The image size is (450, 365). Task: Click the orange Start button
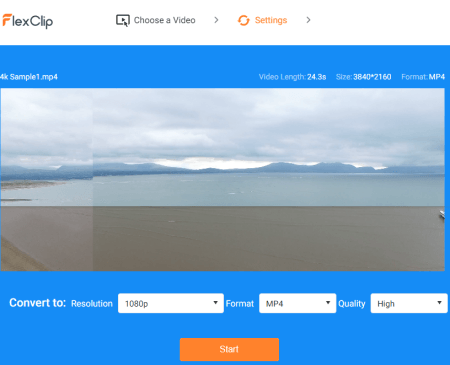pos(229,349)
